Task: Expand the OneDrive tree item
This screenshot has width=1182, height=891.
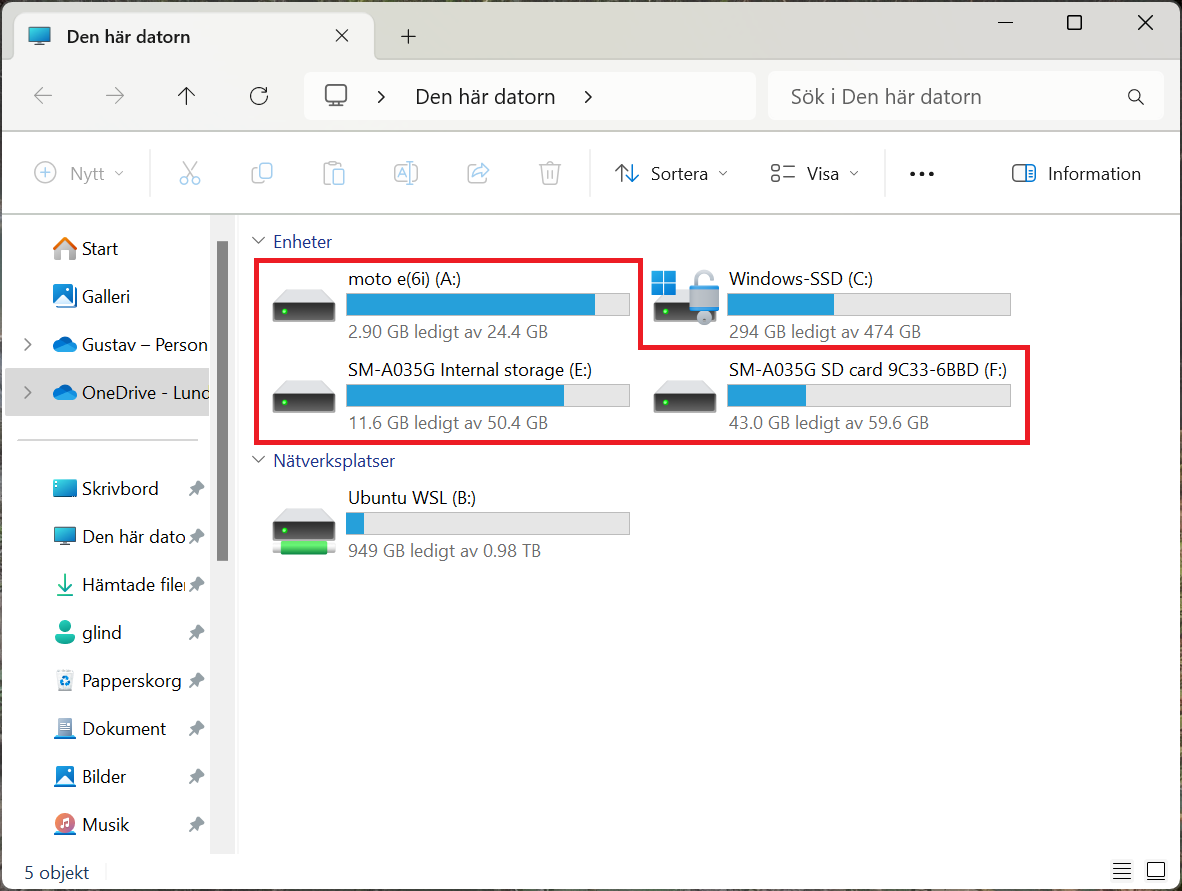Action: coord(27,393)
